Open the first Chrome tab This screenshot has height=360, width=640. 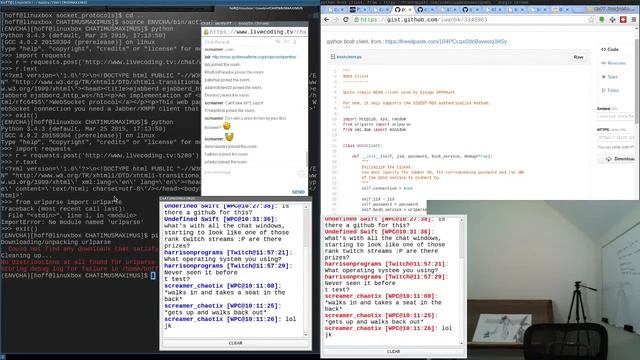point(336,9)
